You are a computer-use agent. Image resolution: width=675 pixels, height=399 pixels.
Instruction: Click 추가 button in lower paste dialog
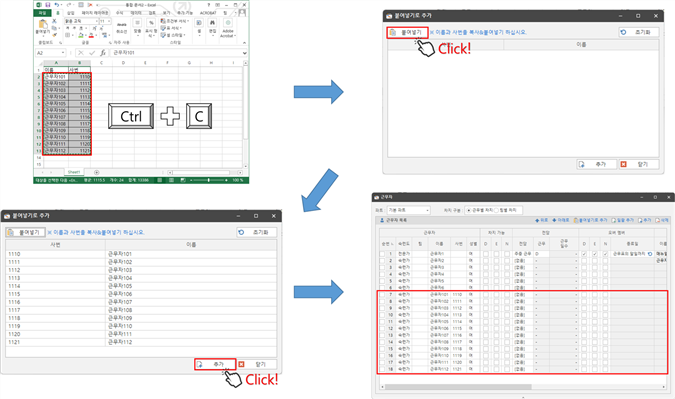click(215, 364)
